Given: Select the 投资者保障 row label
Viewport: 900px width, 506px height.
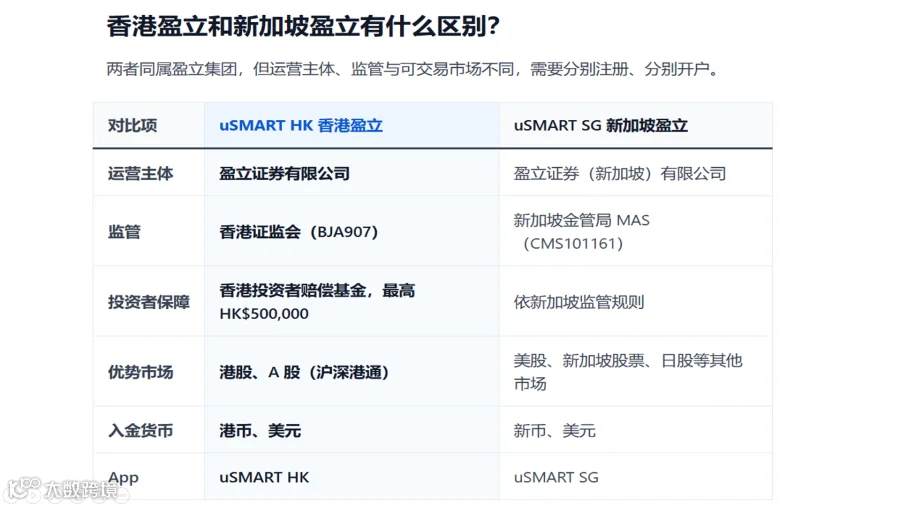Looking at the screenshot, I should tap(149, 302).
